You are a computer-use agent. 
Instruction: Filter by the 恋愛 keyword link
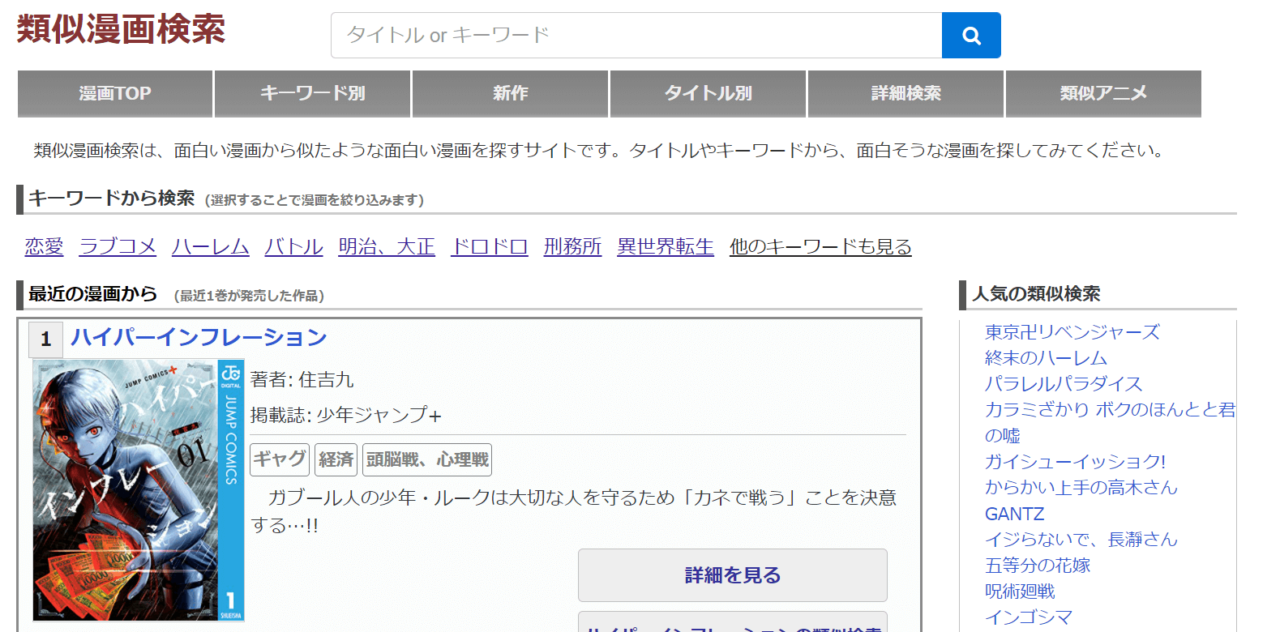point(44,247)
